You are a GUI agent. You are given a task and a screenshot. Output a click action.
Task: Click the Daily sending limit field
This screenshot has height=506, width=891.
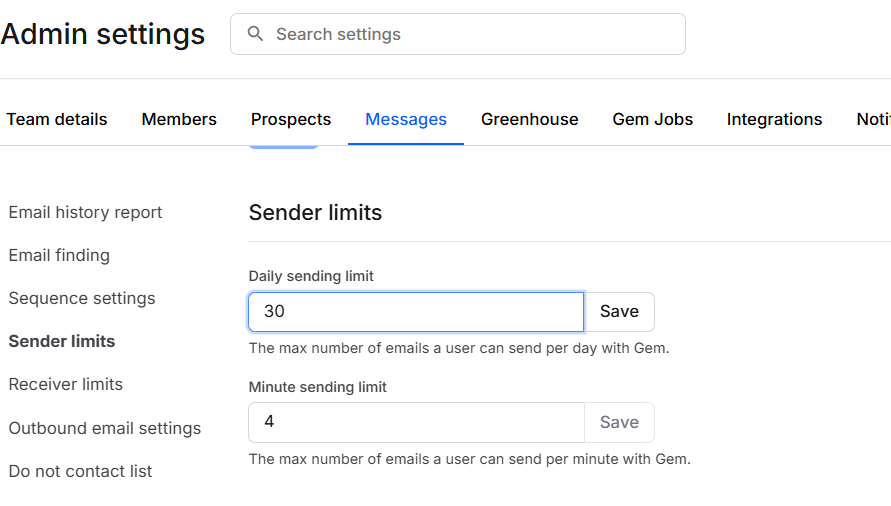point(416,312)
